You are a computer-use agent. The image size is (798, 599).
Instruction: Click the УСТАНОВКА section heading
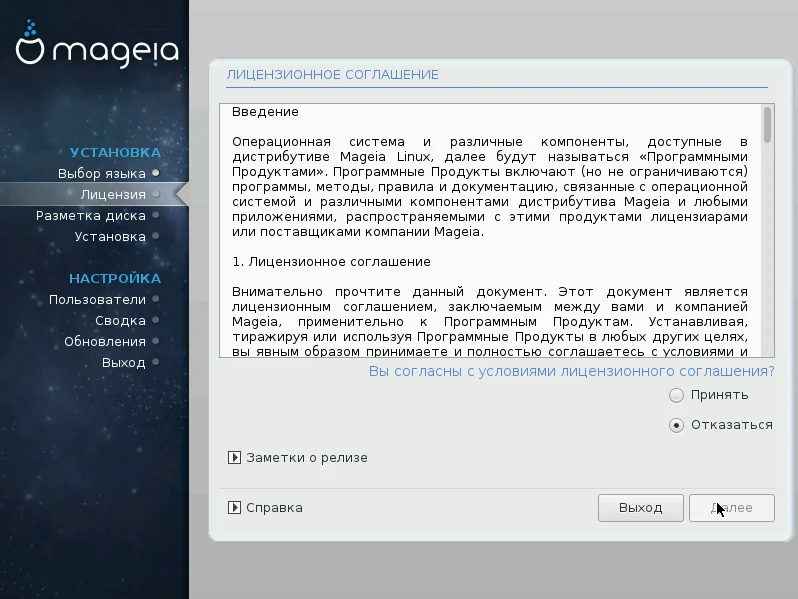pyautogui.click(x=116, y=153)
